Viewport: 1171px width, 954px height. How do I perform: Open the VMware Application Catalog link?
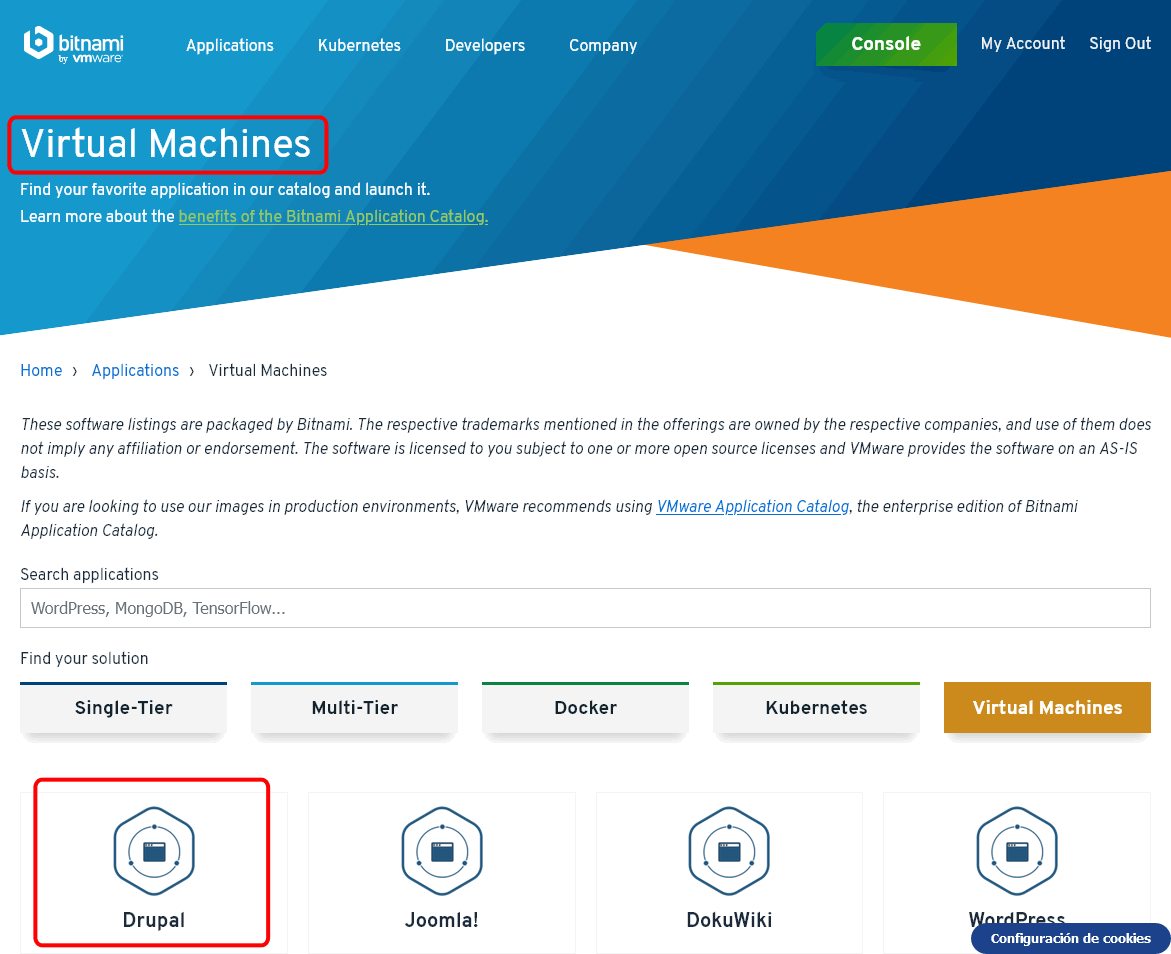753,507
